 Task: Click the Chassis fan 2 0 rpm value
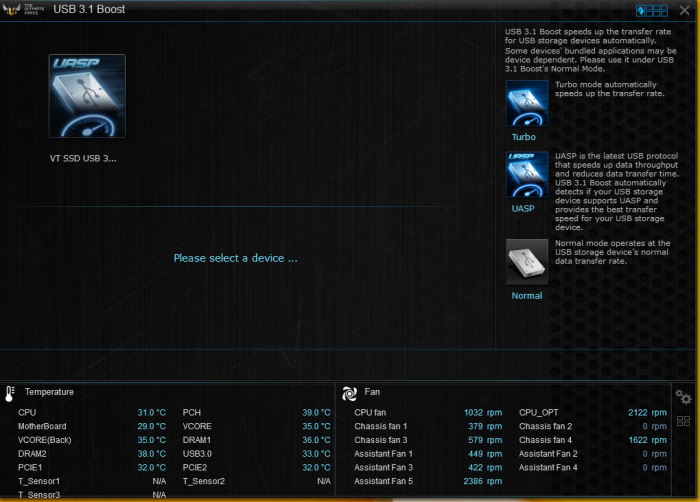point(654,427)
